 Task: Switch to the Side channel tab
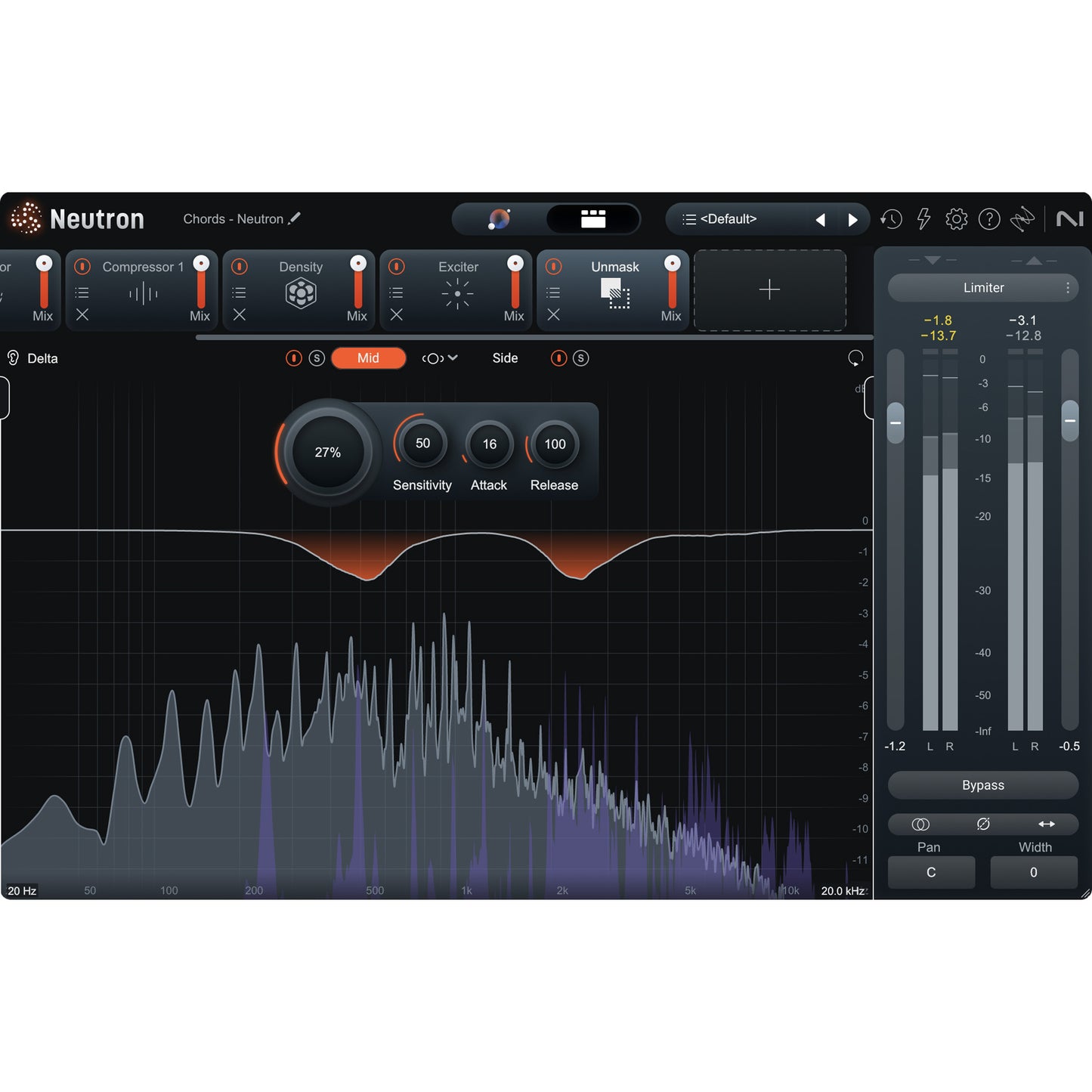click(x=504, y=358)
